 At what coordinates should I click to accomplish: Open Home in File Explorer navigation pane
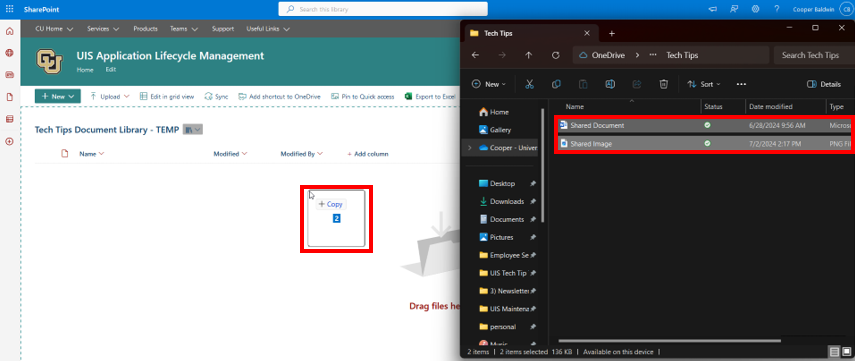coord(494,112)
